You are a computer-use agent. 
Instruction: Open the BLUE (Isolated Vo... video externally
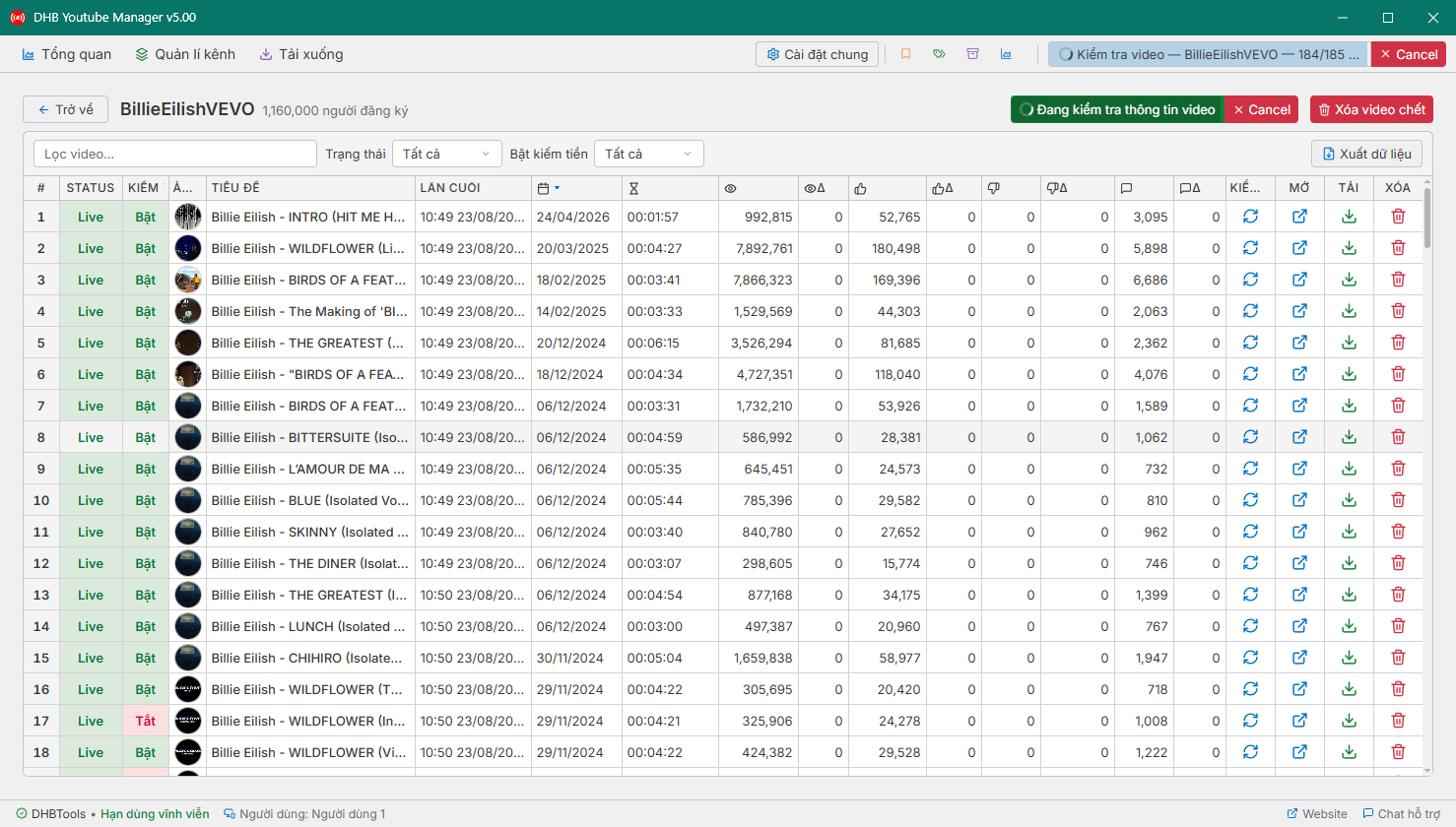click(1299, 500)
